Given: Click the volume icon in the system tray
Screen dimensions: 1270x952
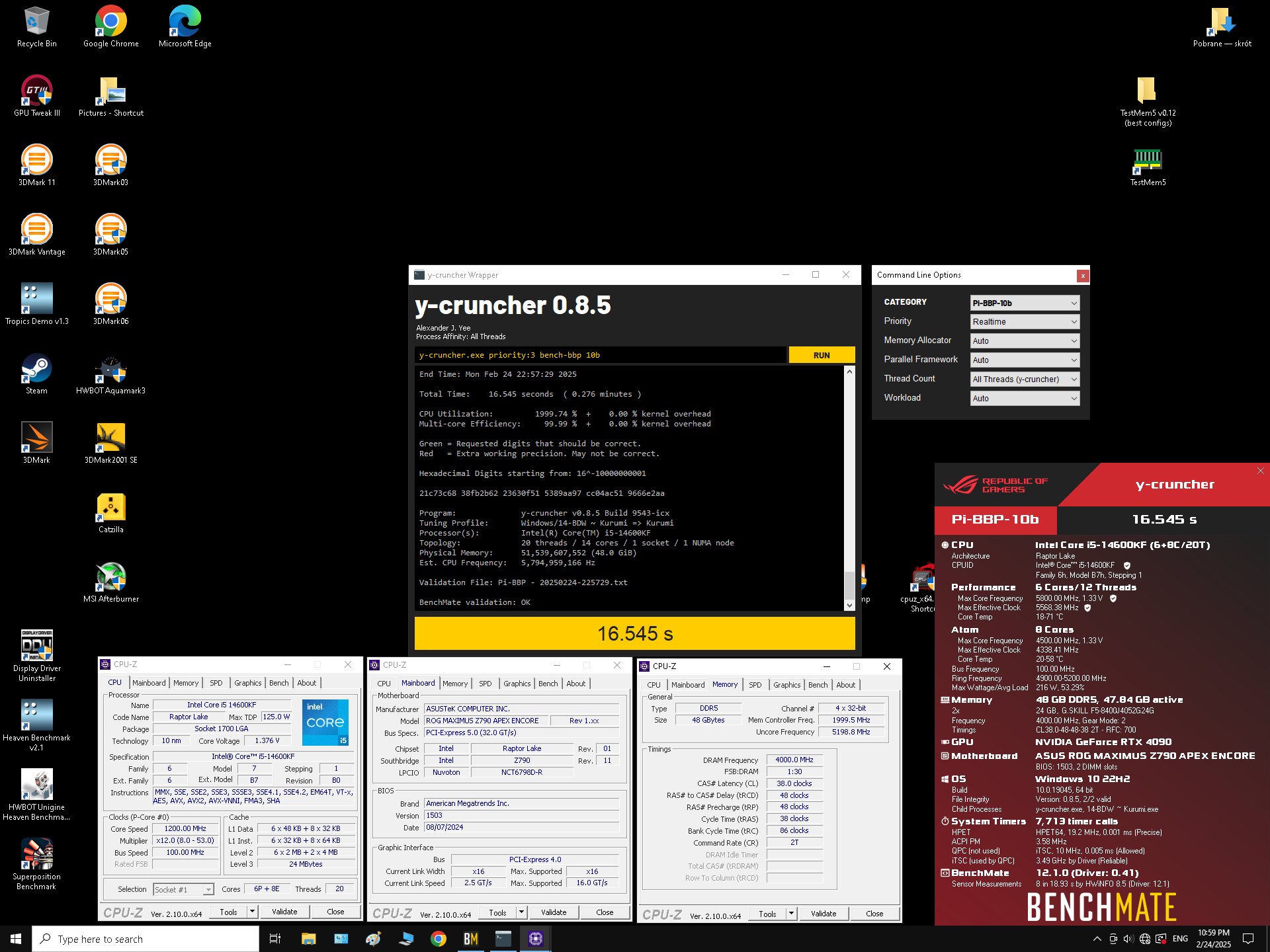Looking at the screenshot, I should pos(1128,938).
